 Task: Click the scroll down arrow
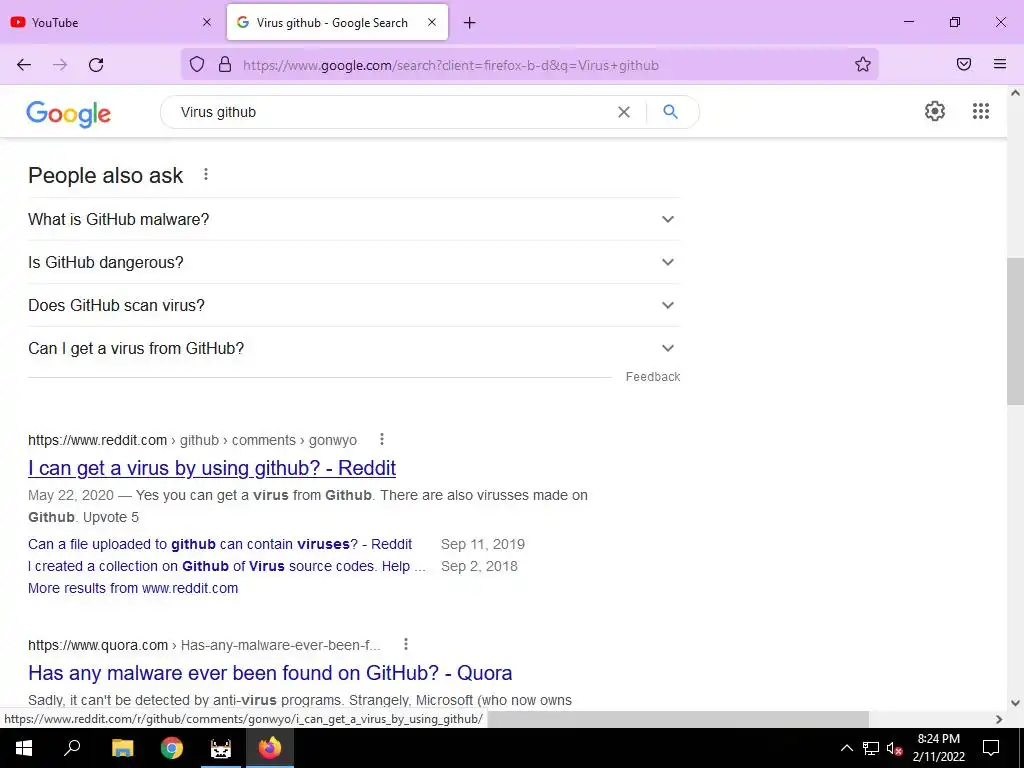click(1015, 703)
